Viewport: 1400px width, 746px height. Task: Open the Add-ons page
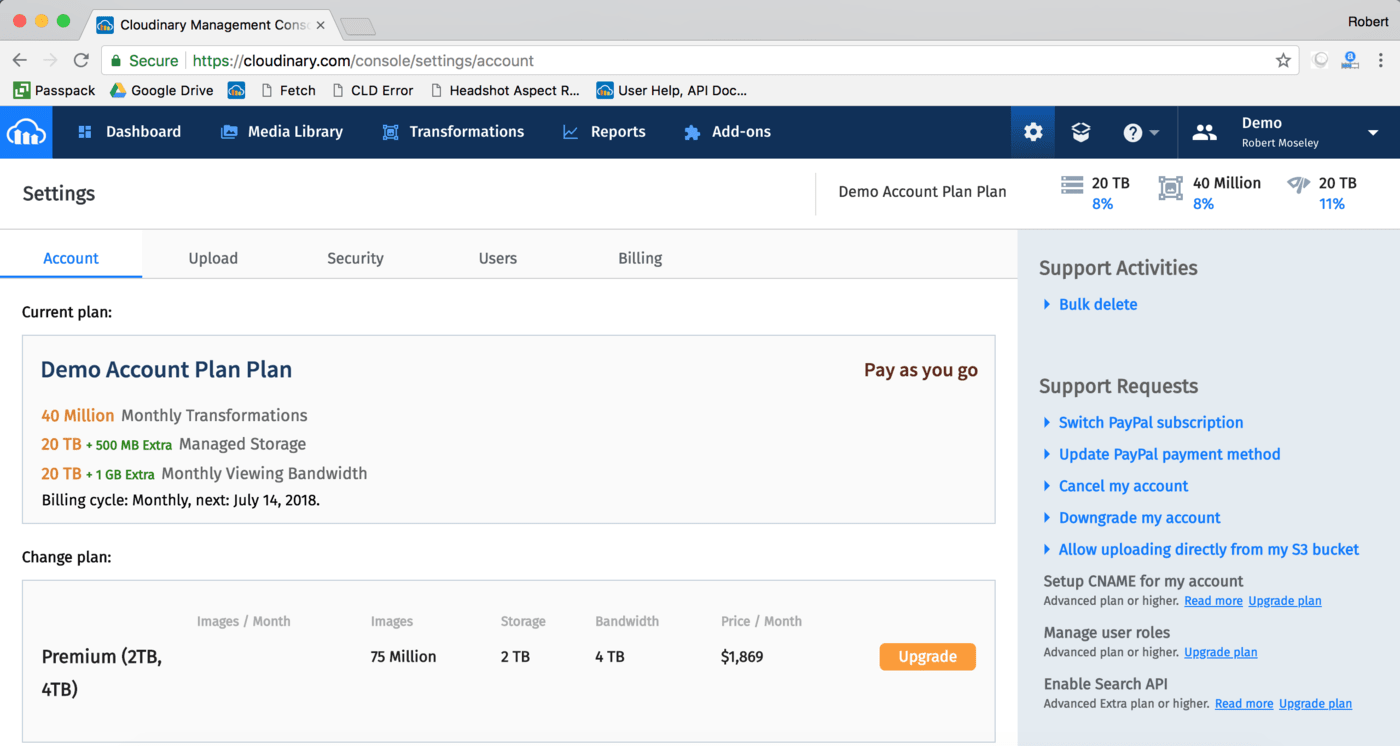point(727,132)
